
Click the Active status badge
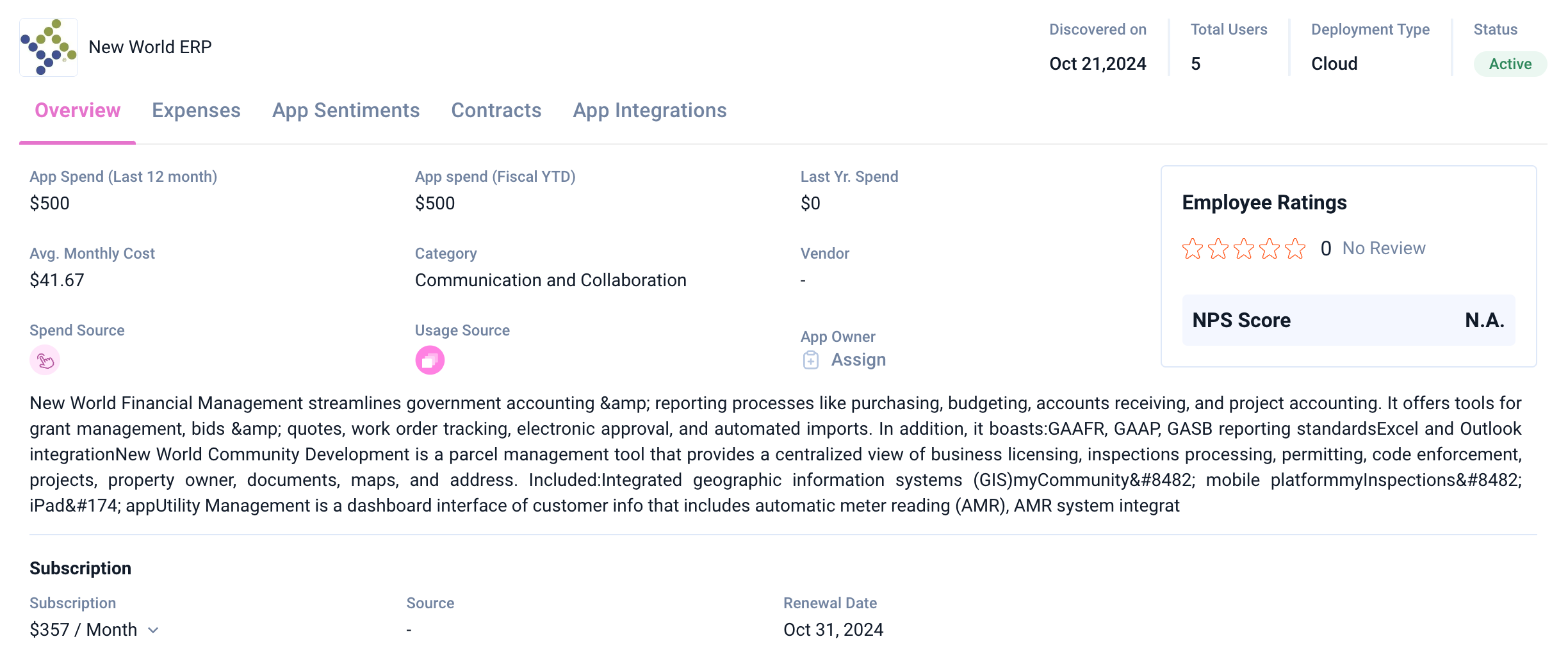(x=1510, y=64)
